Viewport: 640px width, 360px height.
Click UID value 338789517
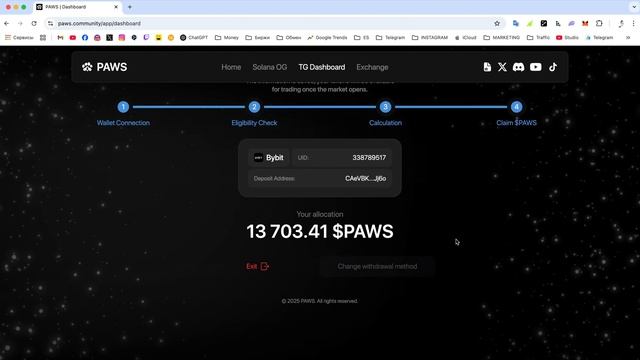tap(369, 158)
